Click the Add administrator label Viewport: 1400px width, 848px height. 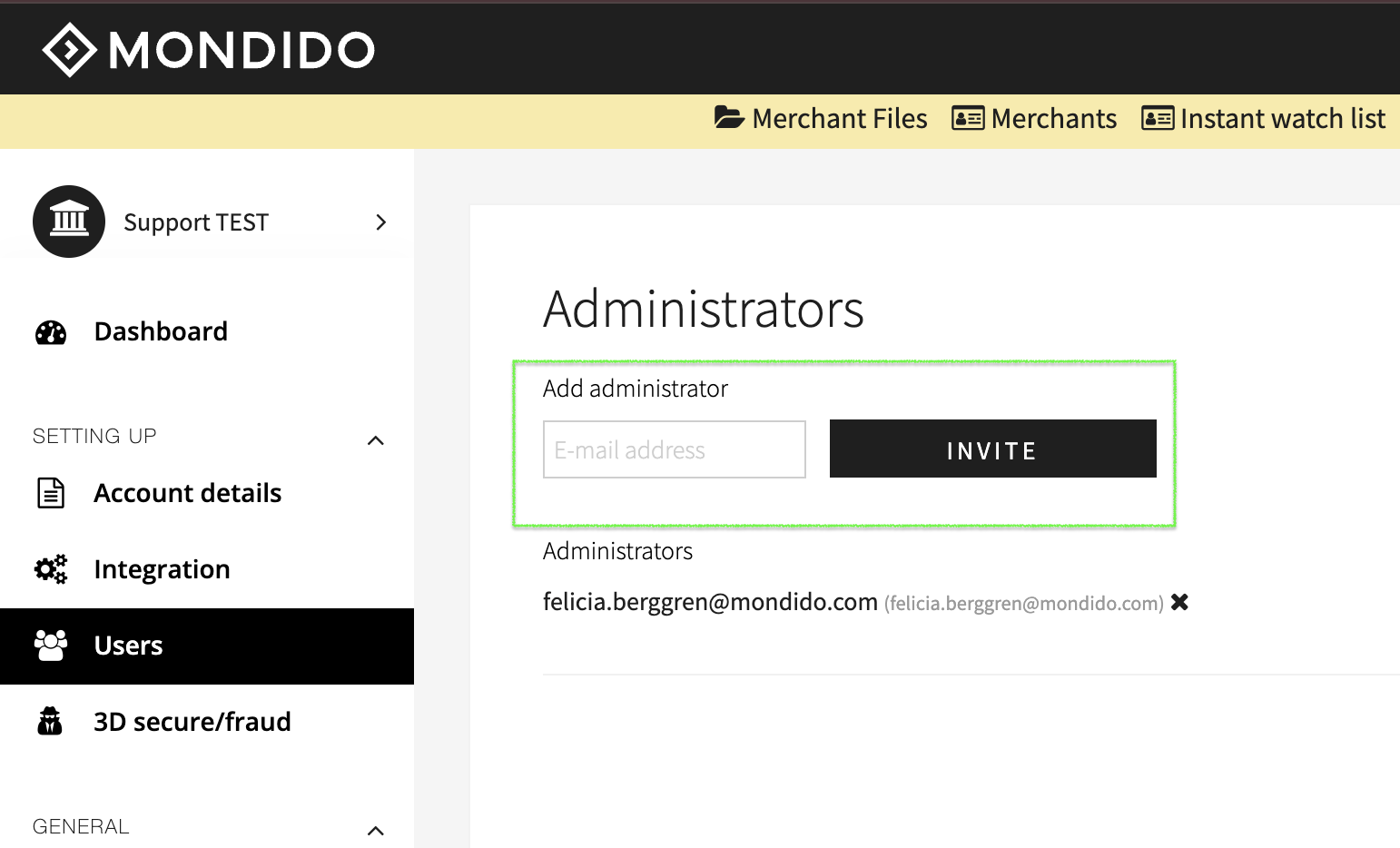(x=636, y=389)
